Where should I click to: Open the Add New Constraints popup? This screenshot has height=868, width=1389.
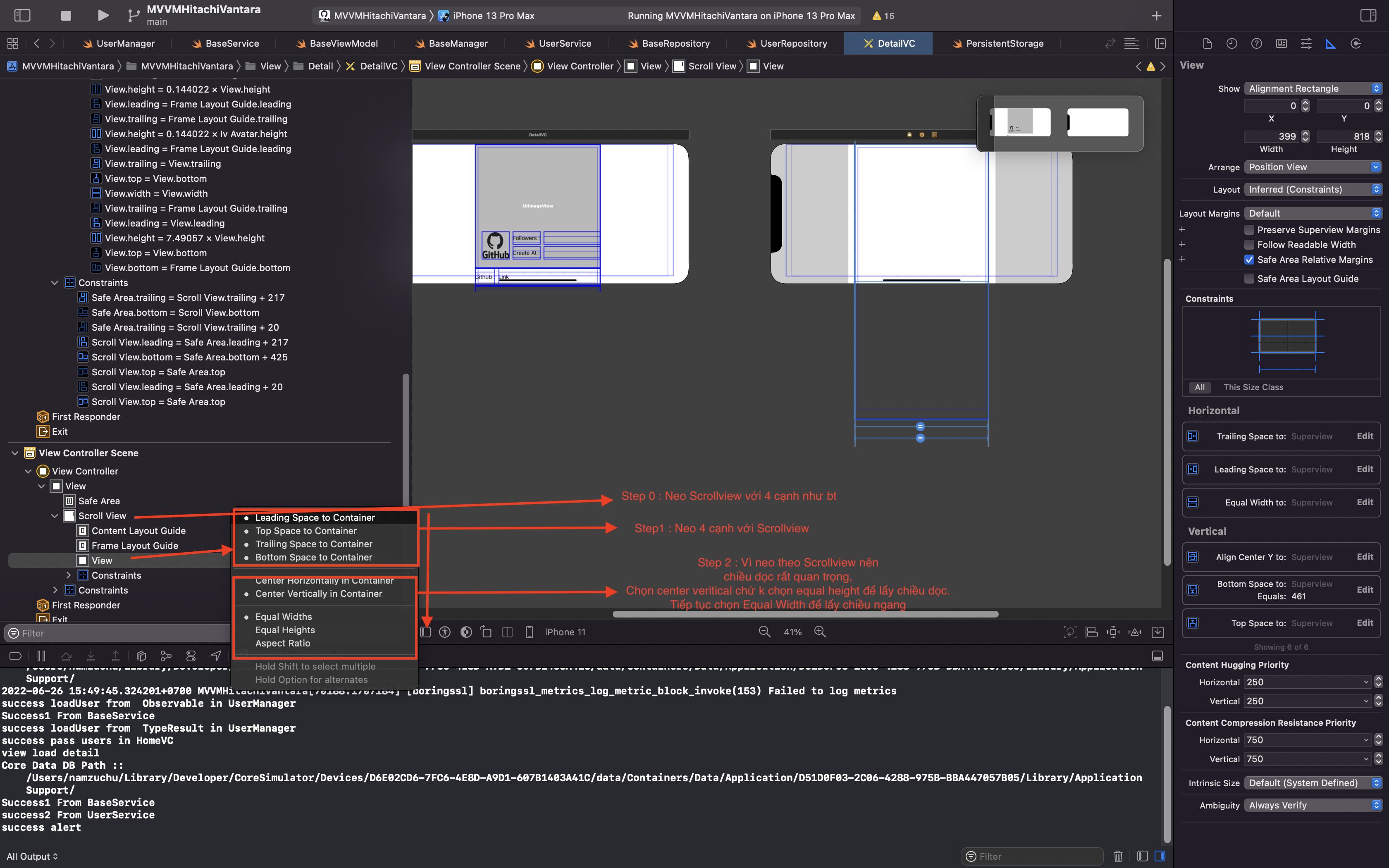coord(1114,632)
